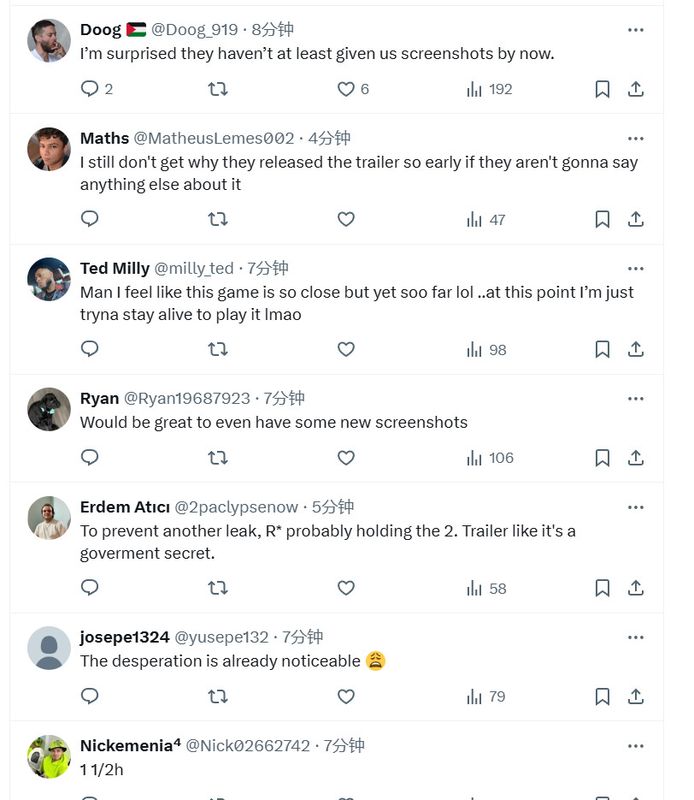Open Ted Milly's profile via display name
Screen dimensions: 694x800
(x=114, y=268)
